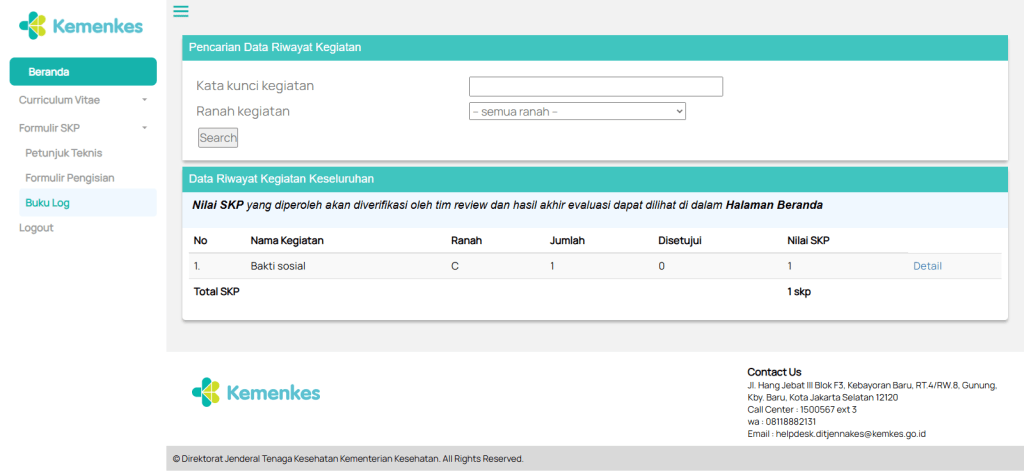Collapse the Formulir SKP submenu arrow

(144, 128)
